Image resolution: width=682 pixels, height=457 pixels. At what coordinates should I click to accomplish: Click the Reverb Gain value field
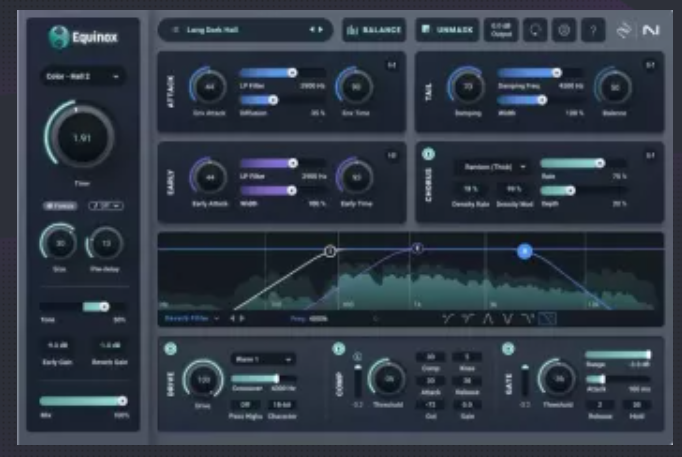point(110,345)
